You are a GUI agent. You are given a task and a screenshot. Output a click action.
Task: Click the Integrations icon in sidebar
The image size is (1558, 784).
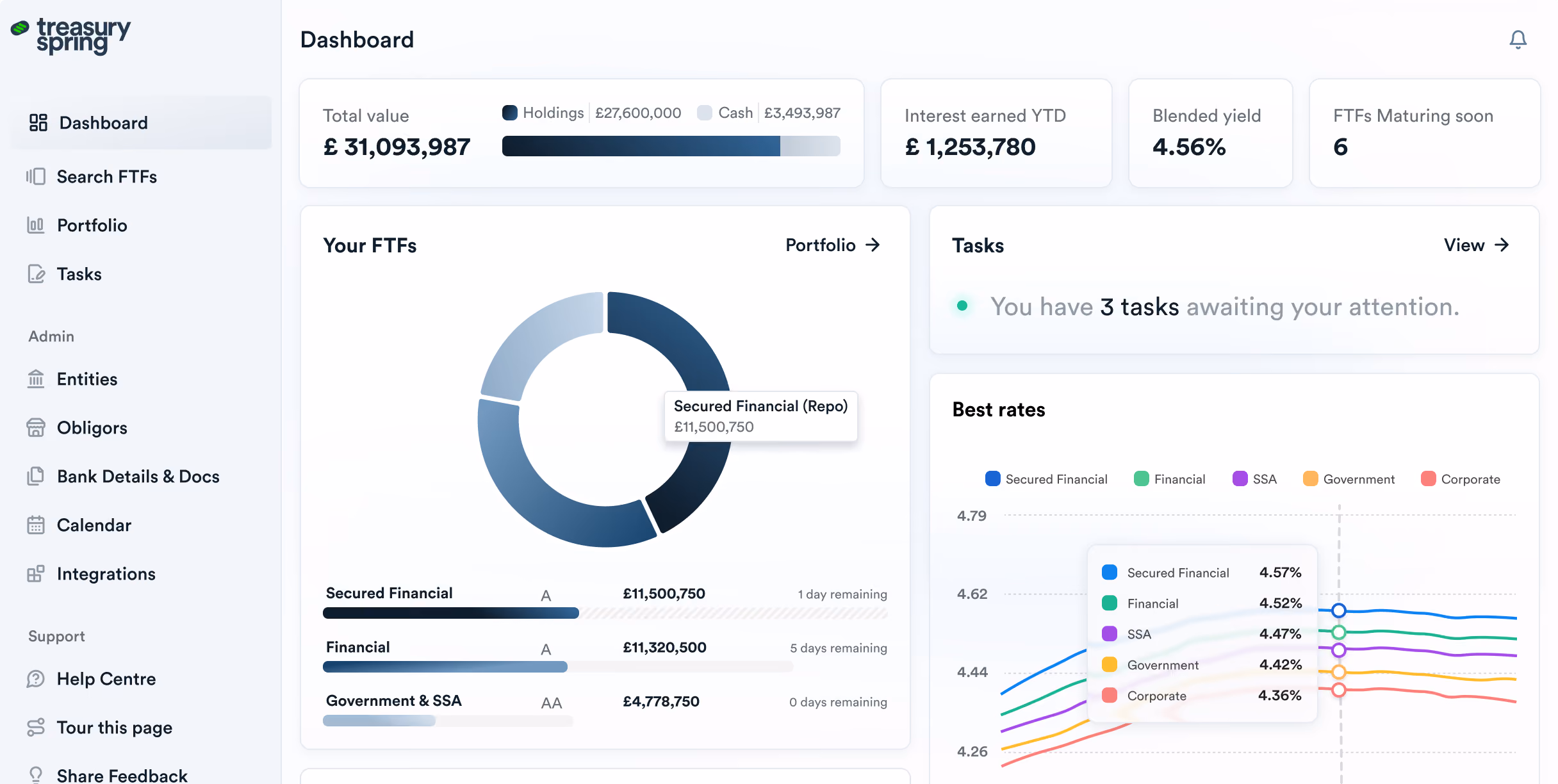click(36, 573)
